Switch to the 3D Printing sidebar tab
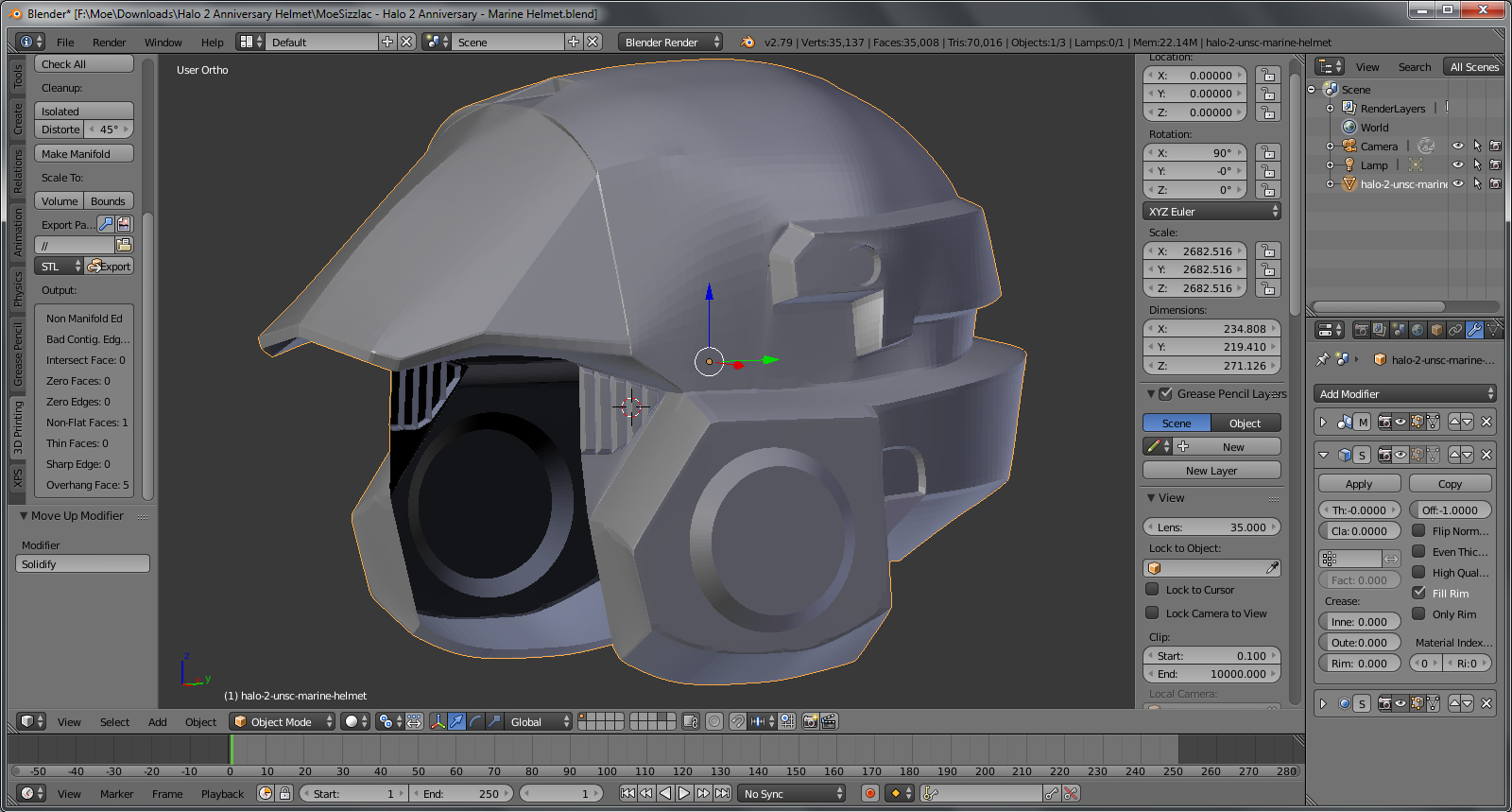 [x=18, y=427]
